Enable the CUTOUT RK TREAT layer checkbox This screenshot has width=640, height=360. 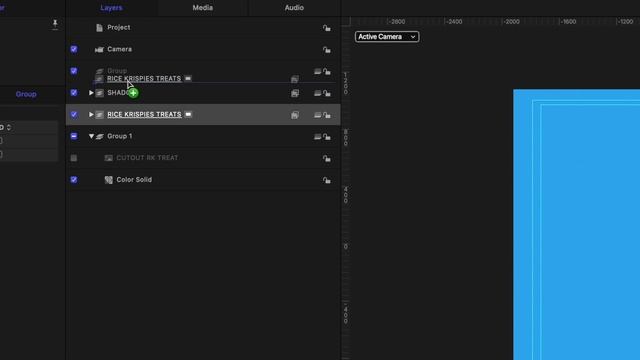tap(74, 158)
